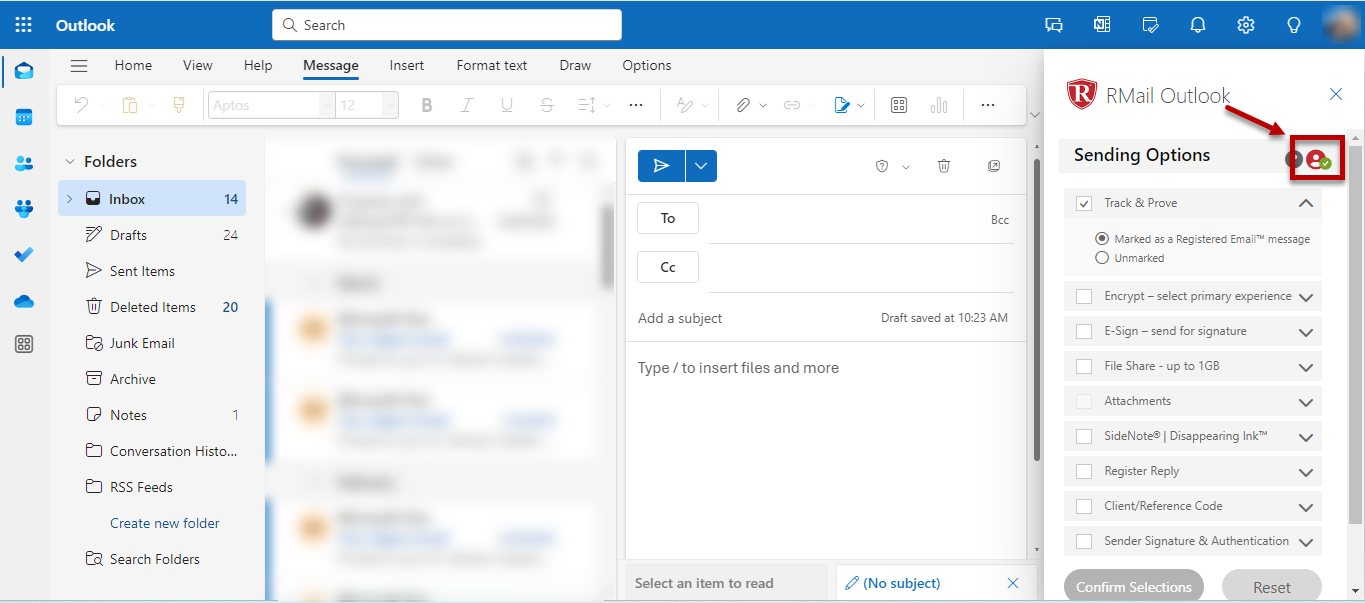Click the Insert link icon in the ribbon
1365x603 pixels.
pyautogui.click(x=792, y=105)
